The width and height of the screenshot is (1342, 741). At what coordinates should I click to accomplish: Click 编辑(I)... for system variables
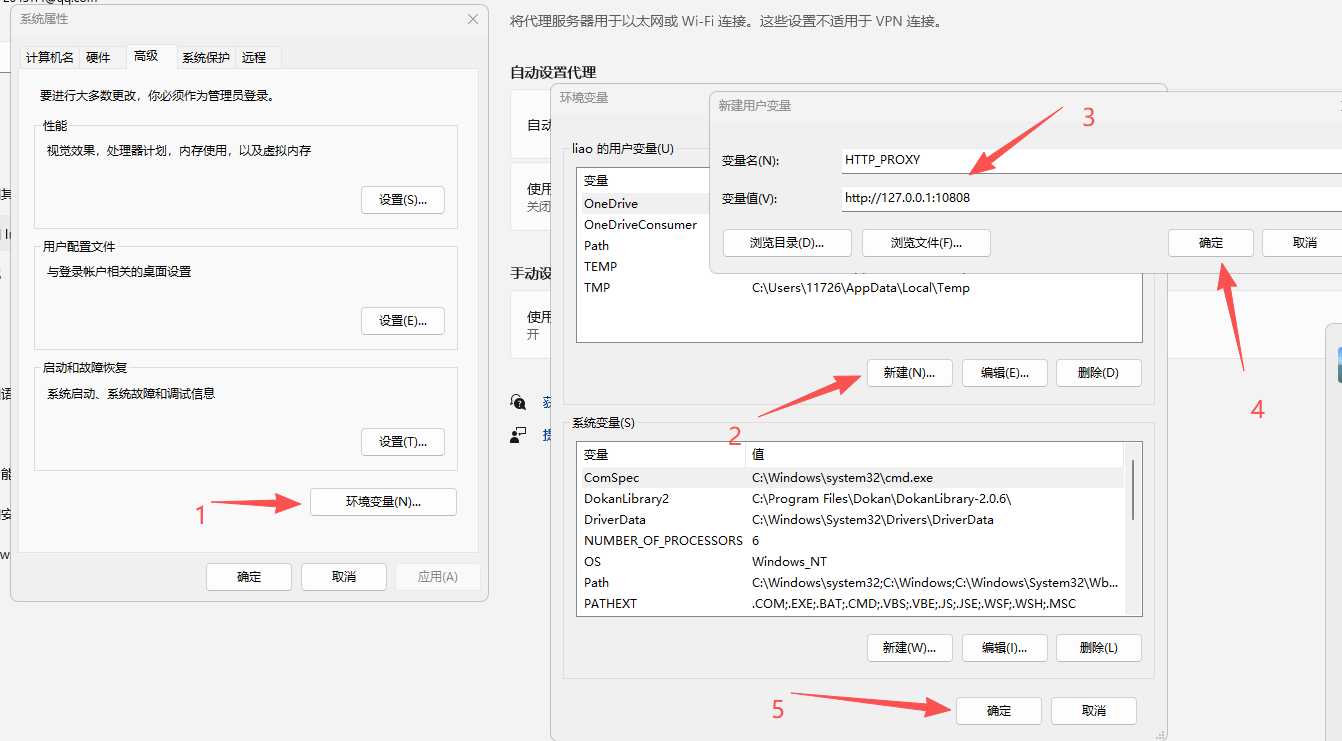[x=1004, y=647]
